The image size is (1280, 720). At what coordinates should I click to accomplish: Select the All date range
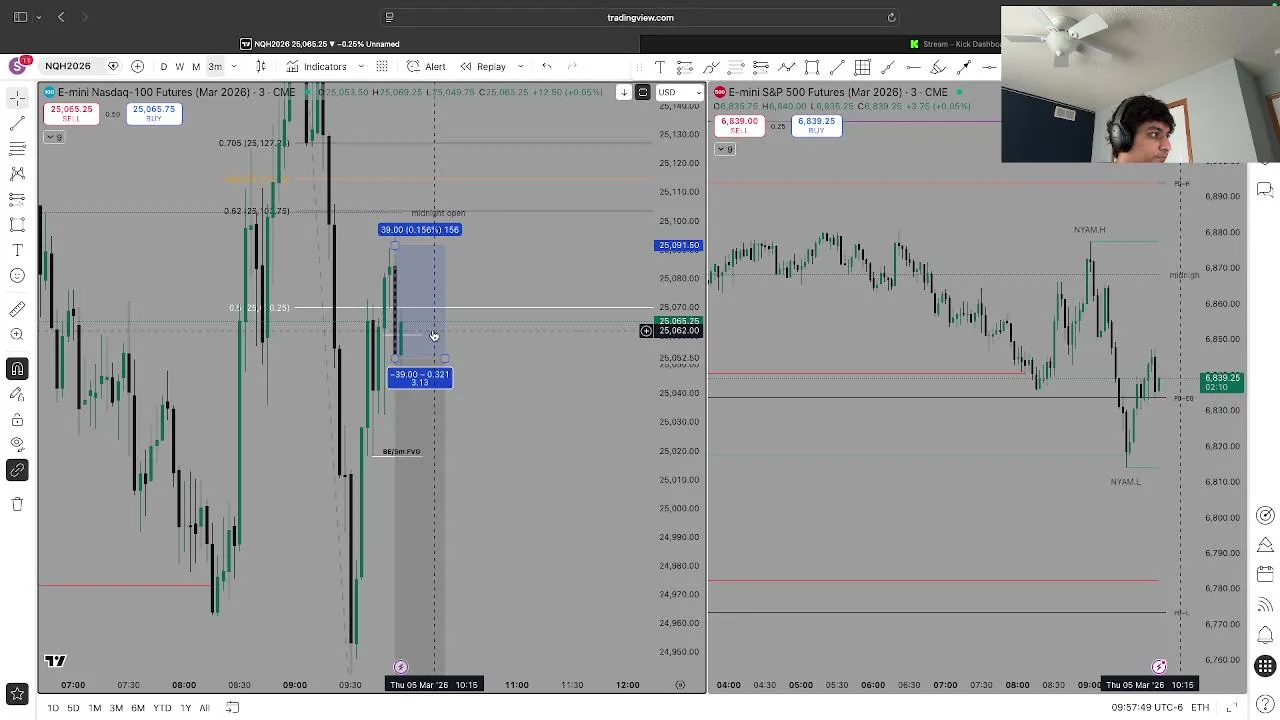pos(204,708)
